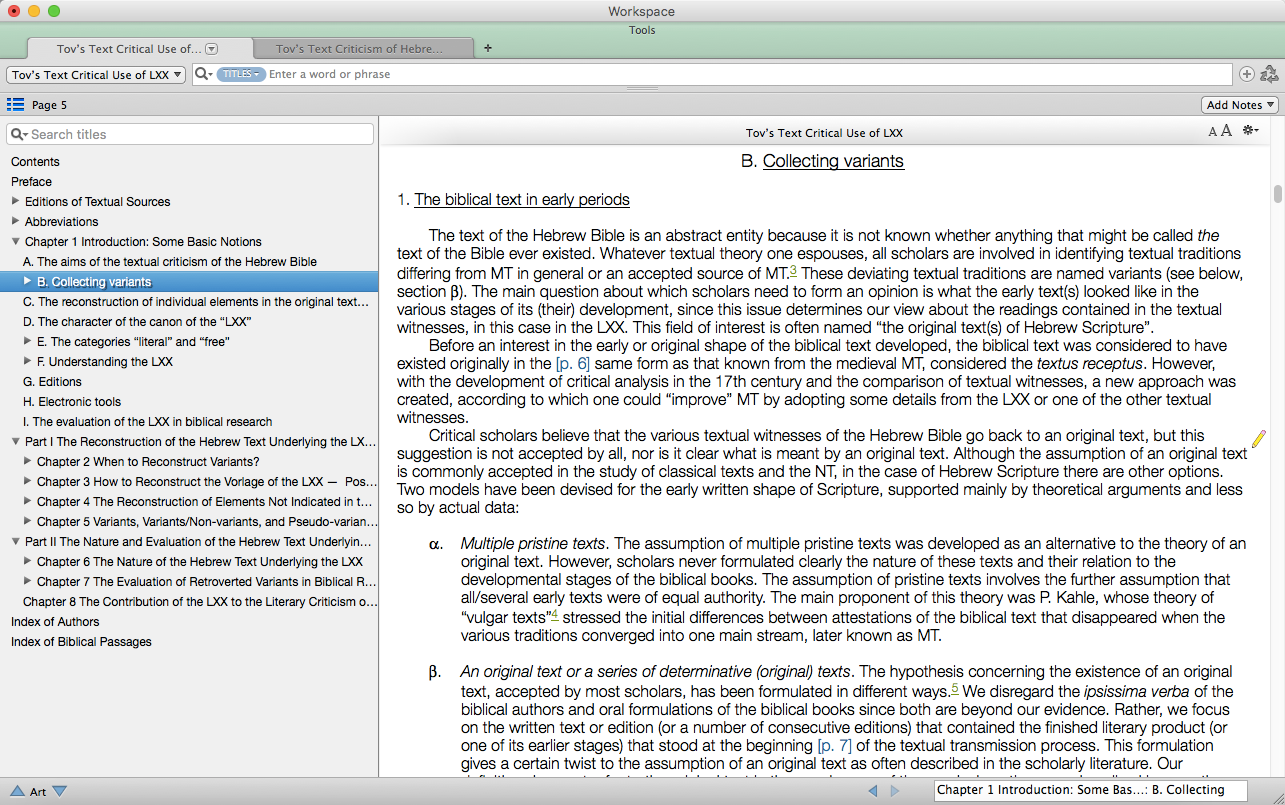Click the yellow highlighter pencil icon
The width and height of the screenshot is (1285, 805).
(1258, 438)
